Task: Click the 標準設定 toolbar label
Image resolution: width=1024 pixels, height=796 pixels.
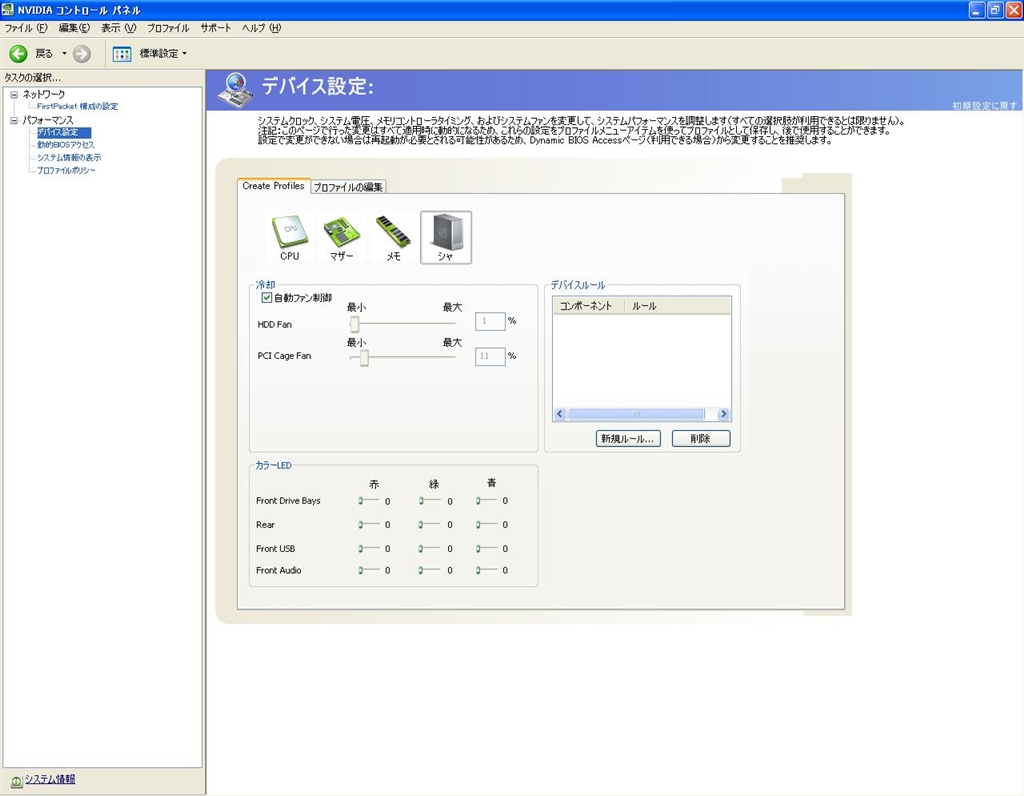Action: click(158, 54)
